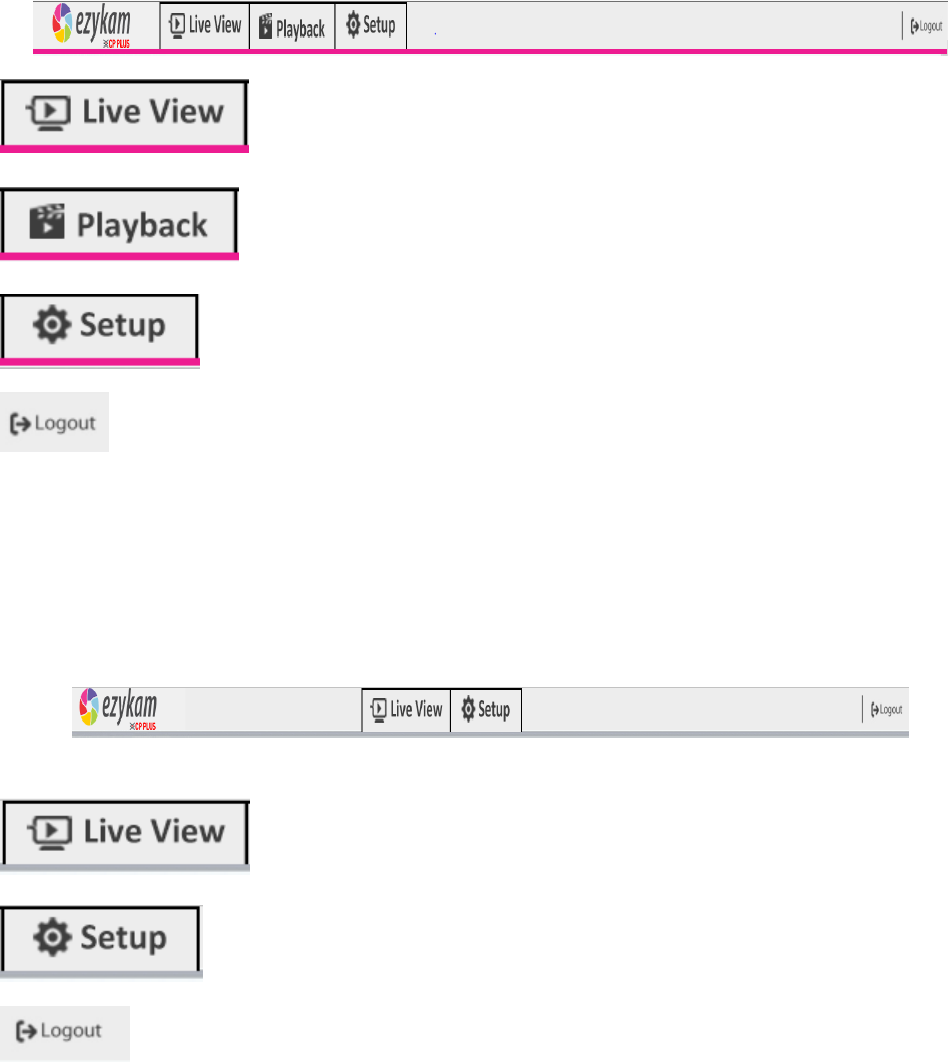Viewport: 948px width, 1062px height.
Task: Click the ezykam logo in gray-underlined navbar
Action: click(x=118, y=708)
